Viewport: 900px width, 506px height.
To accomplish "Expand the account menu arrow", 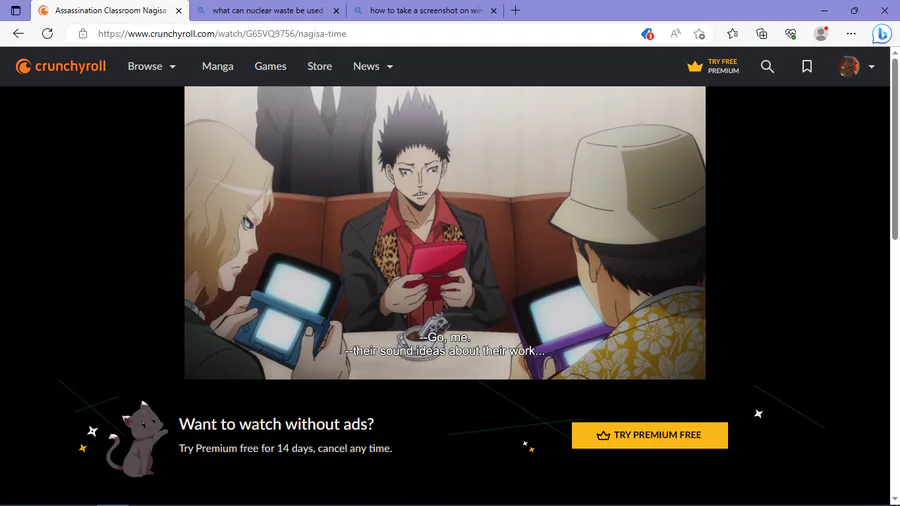I will tap(871, 67).
